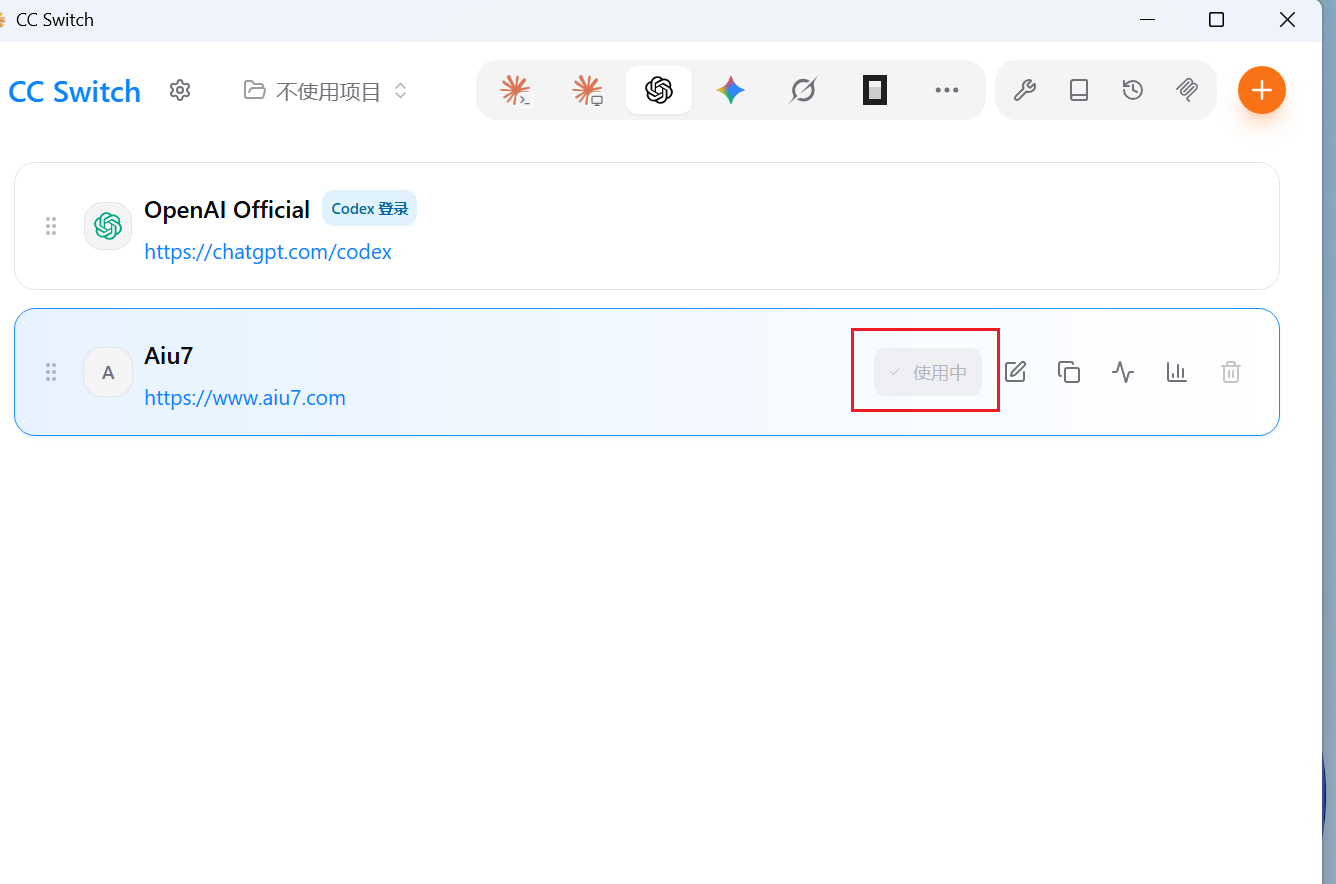Viewport: 1336px width, 884px height.
Task: Open the history clock icon
Action: click(1133, 91)
